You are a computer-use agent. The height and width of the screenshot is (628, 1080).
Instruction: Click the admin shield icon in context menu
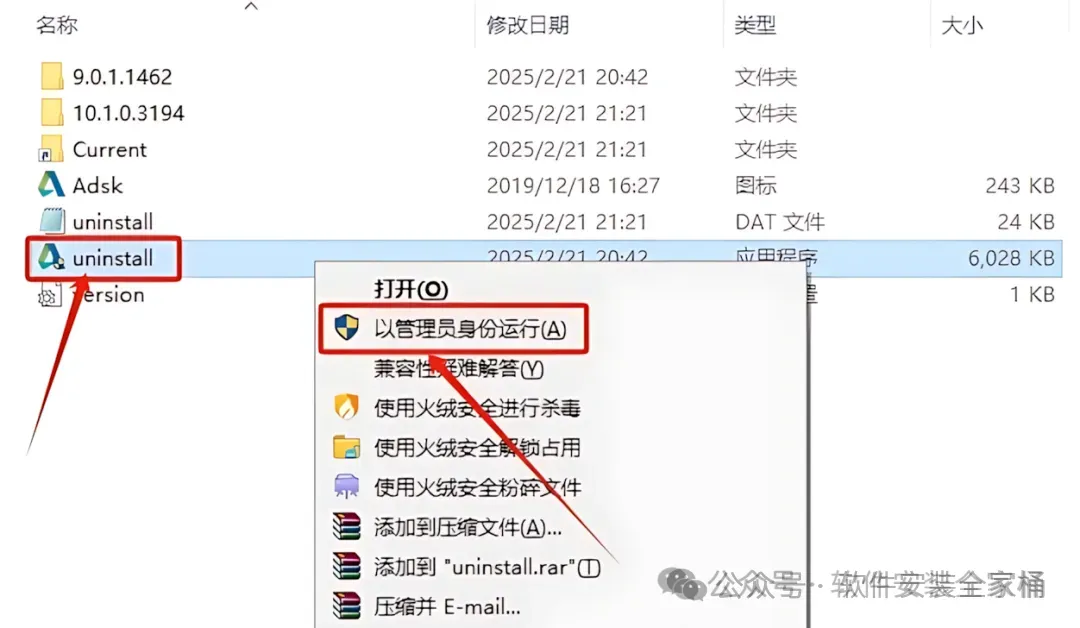pos(346,328)
